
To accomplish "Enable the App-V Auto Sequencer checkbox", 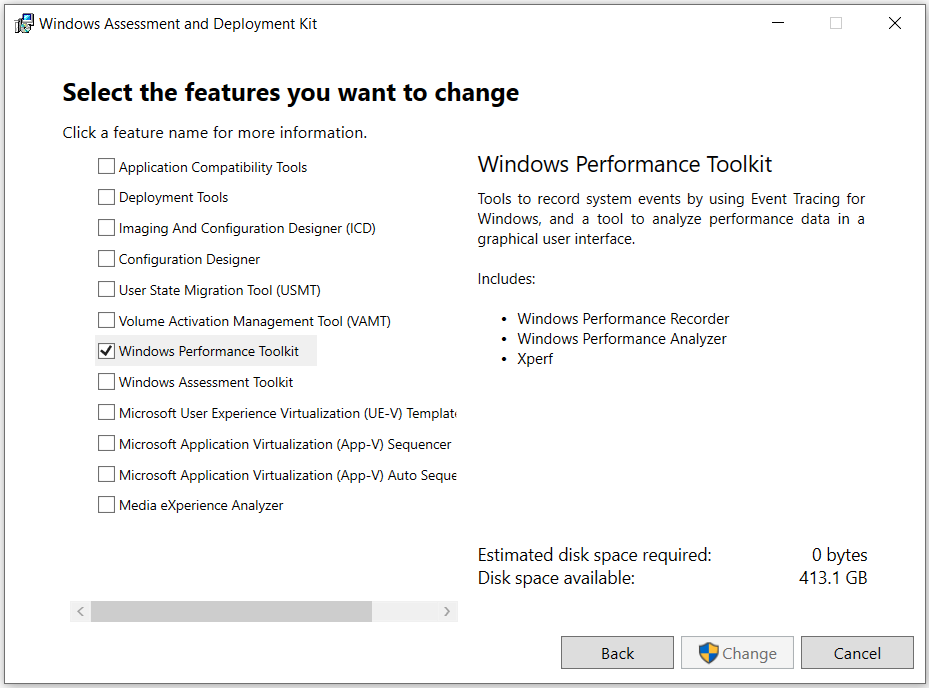I will (x=106, y=475).
